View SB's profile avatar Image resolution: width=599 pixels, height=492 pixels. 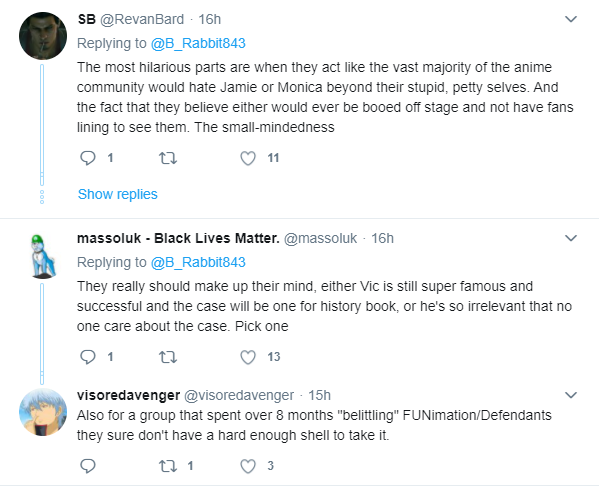click(x=43, y=36)
